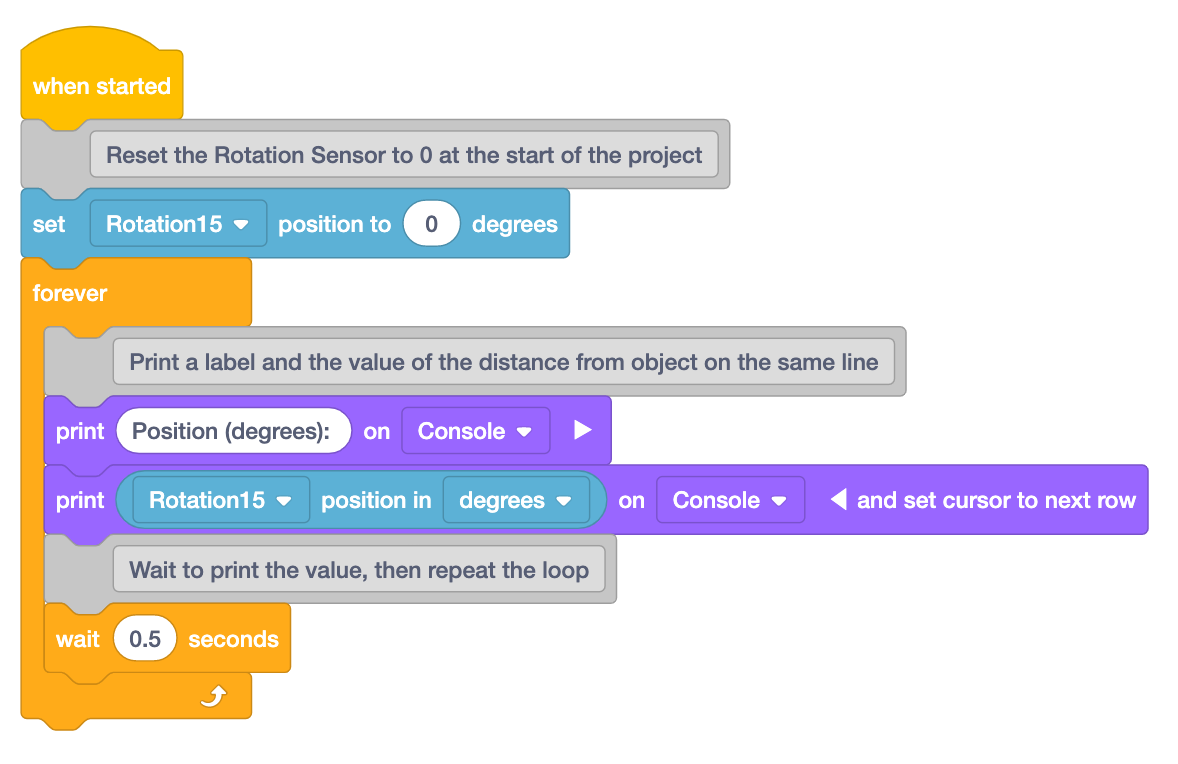Click the Wait to print the value comment block

pos(358,568)
